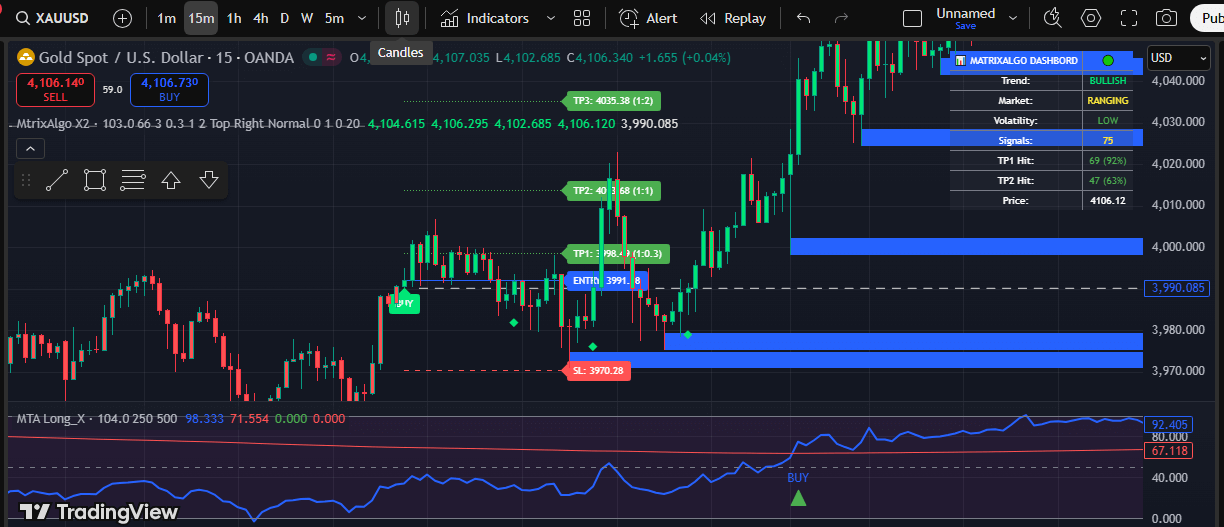Expand the time interval dropdown arrow
The height and width of the screenshot is (527, 1224).
click(363, 18)
